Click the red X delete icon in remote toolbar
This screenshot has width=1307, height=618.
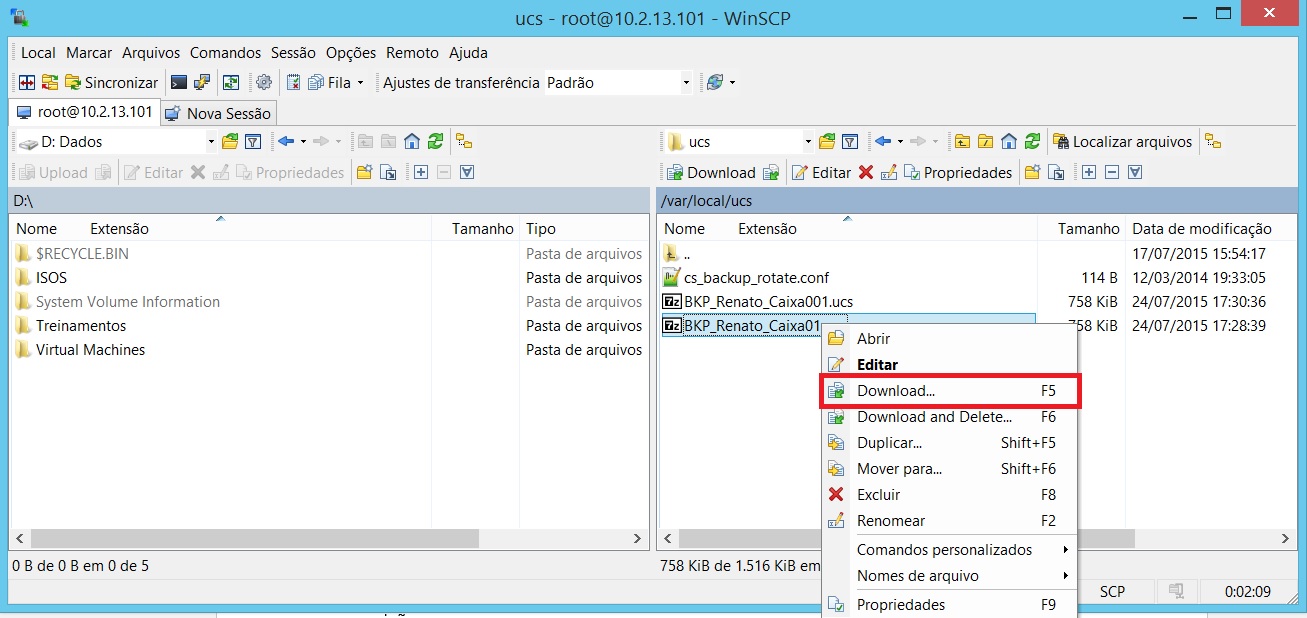(x=866, y=173)
